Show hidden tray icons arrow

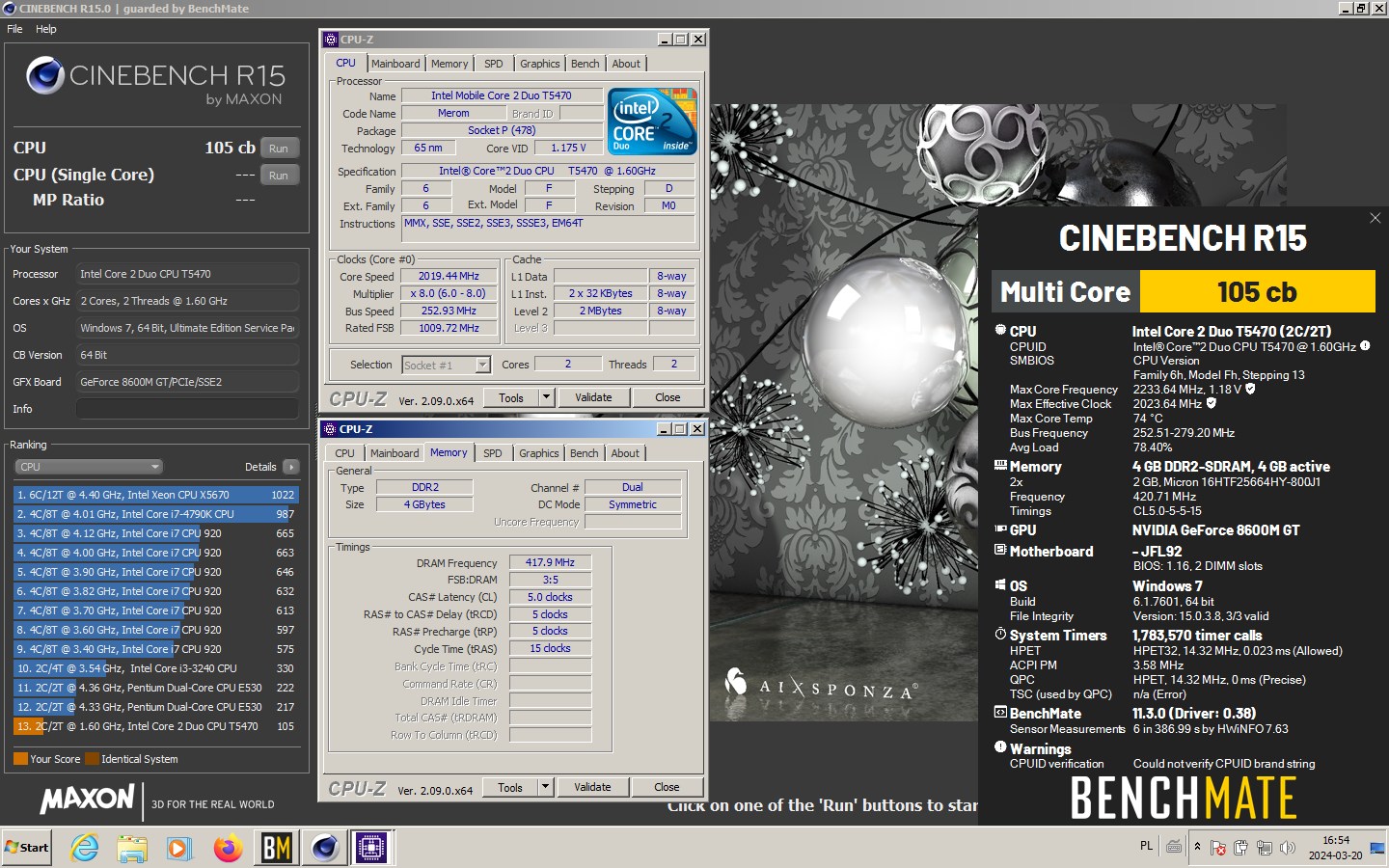click(1197, 847)
